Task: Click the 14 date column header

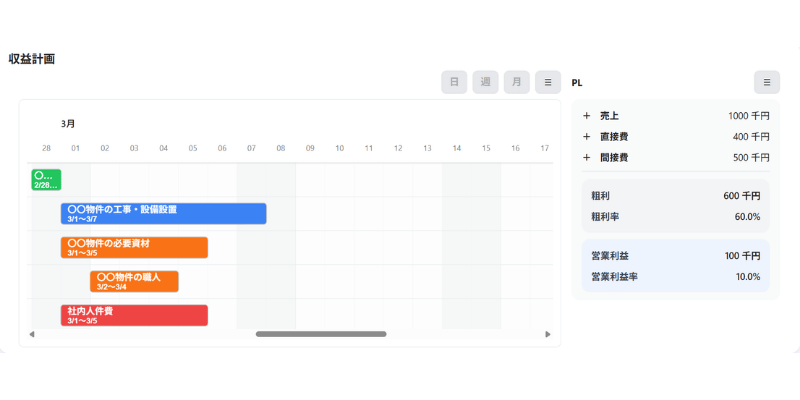Action: click(x=456, y=148)
